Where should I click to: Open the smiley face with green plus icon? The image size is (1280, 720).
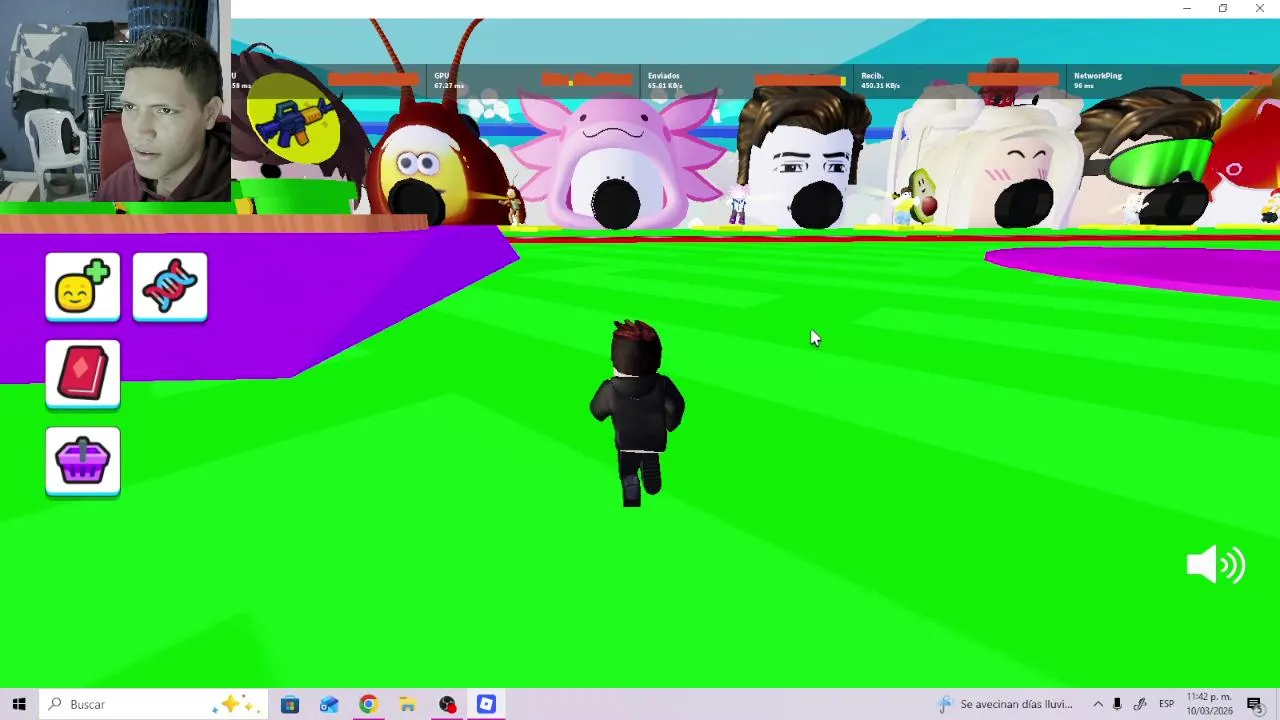coord(83,288)
